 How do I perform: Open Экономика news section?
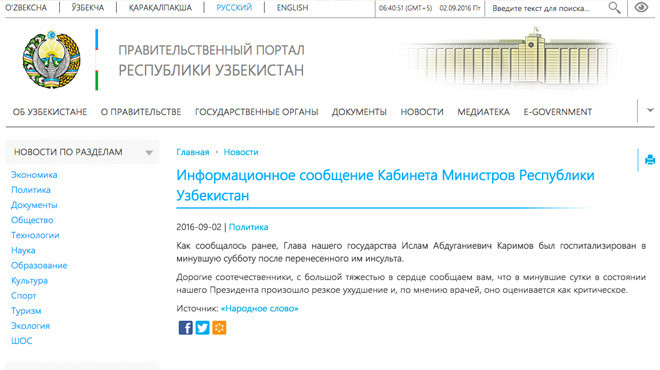34,175
